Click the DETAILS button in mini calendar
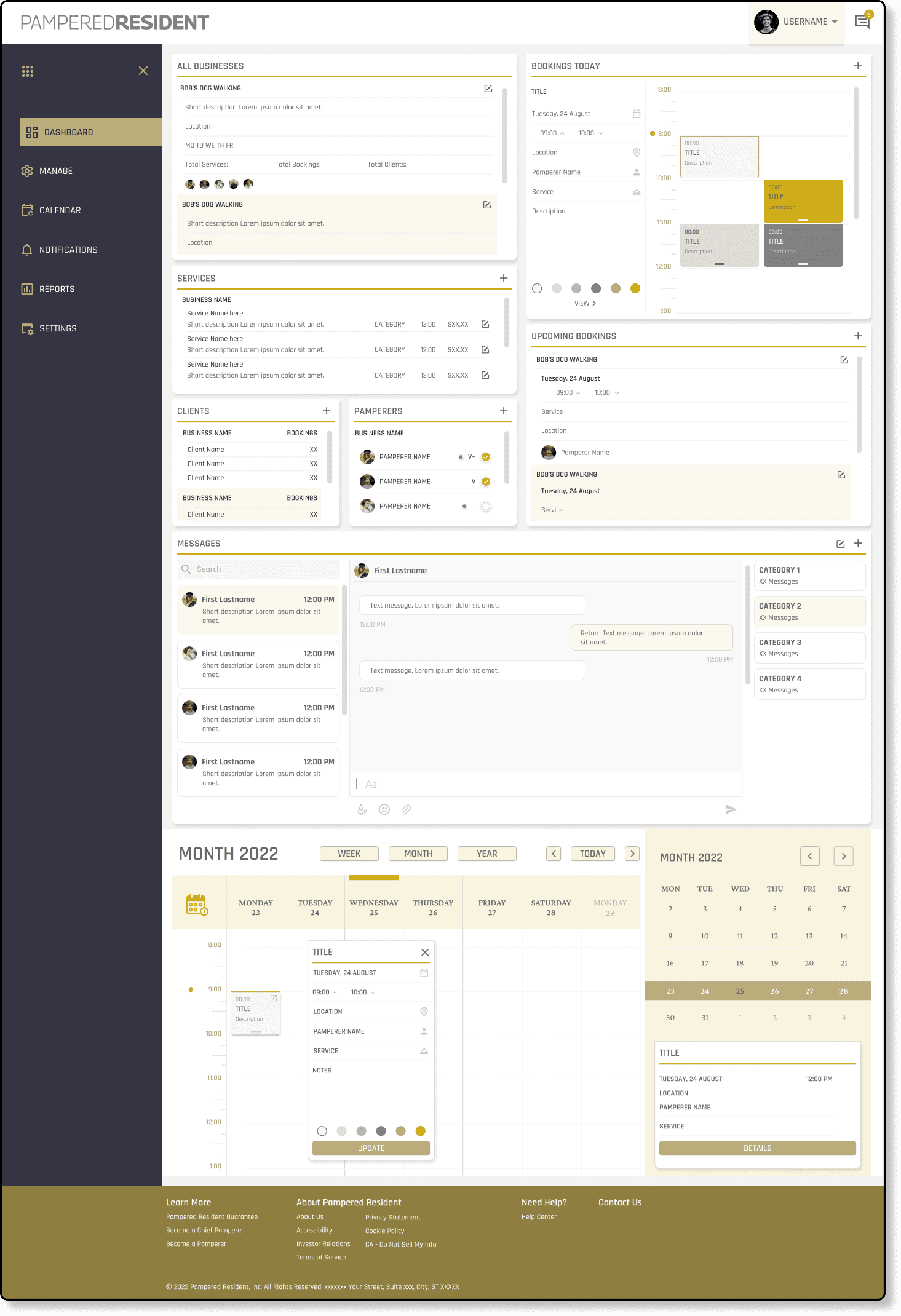 pyautogui.click(x=757, y=1148)
